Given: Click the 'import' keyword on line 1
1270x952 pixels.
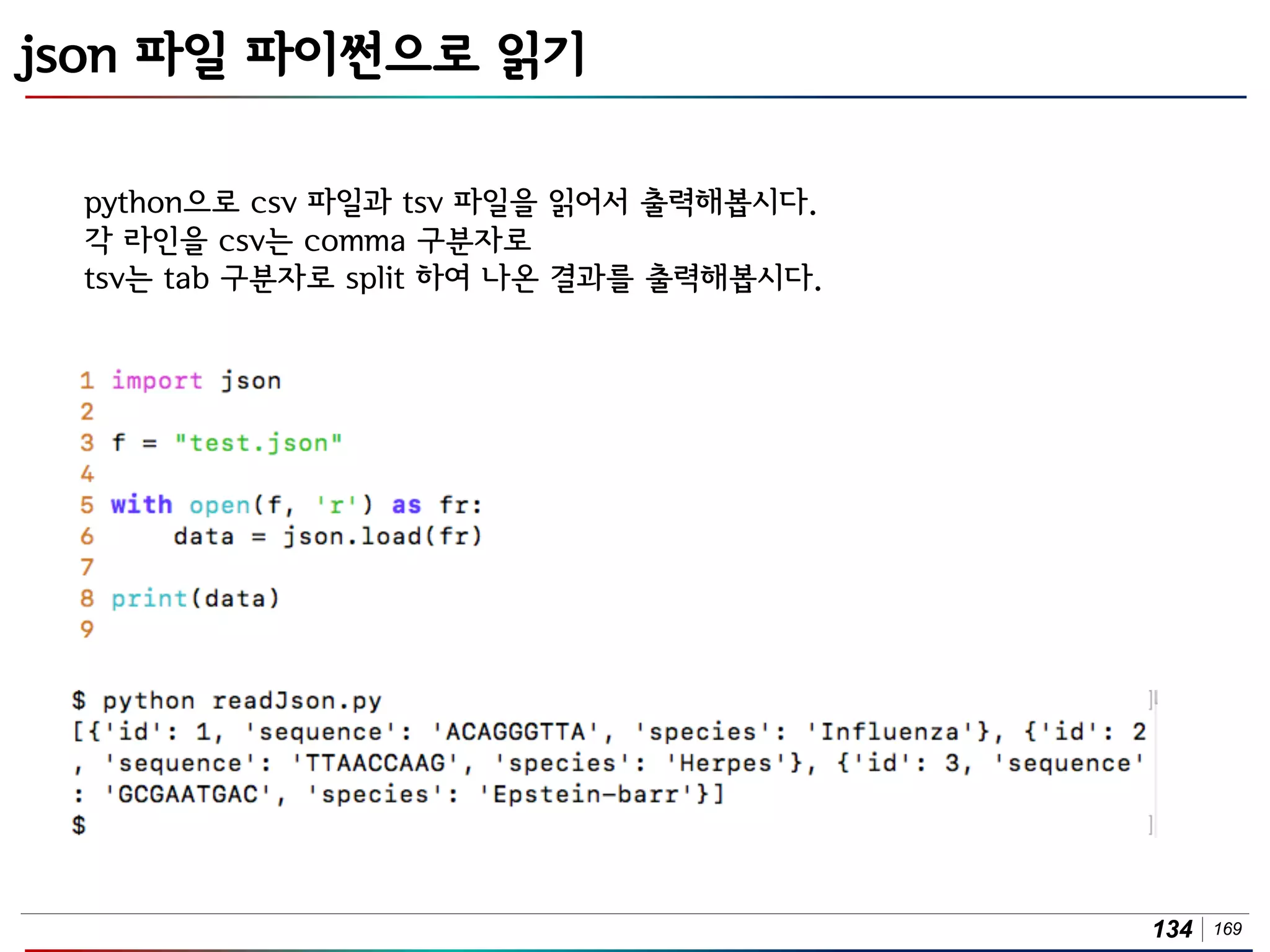Looking at the screenshot, I should [x=157, y=381].
